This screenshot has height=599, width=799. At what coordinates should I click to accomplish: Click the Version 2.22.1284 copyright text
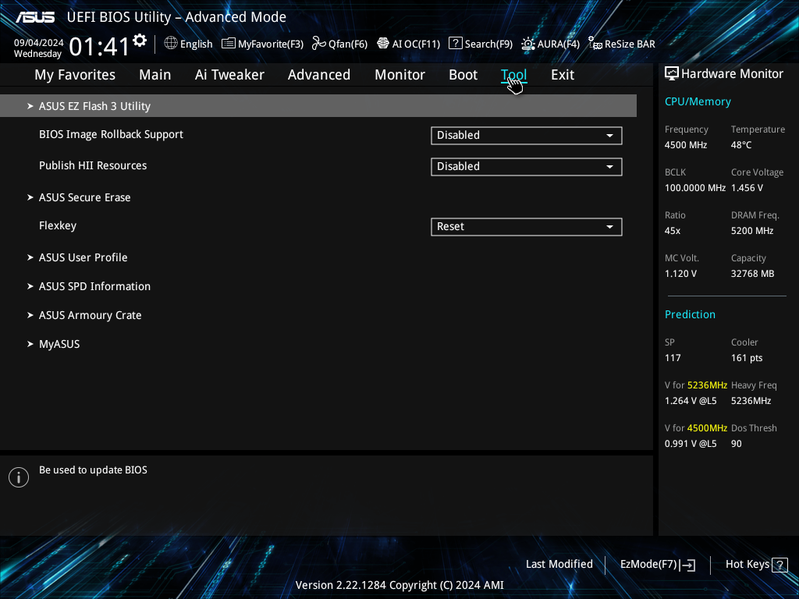(400, 585)
